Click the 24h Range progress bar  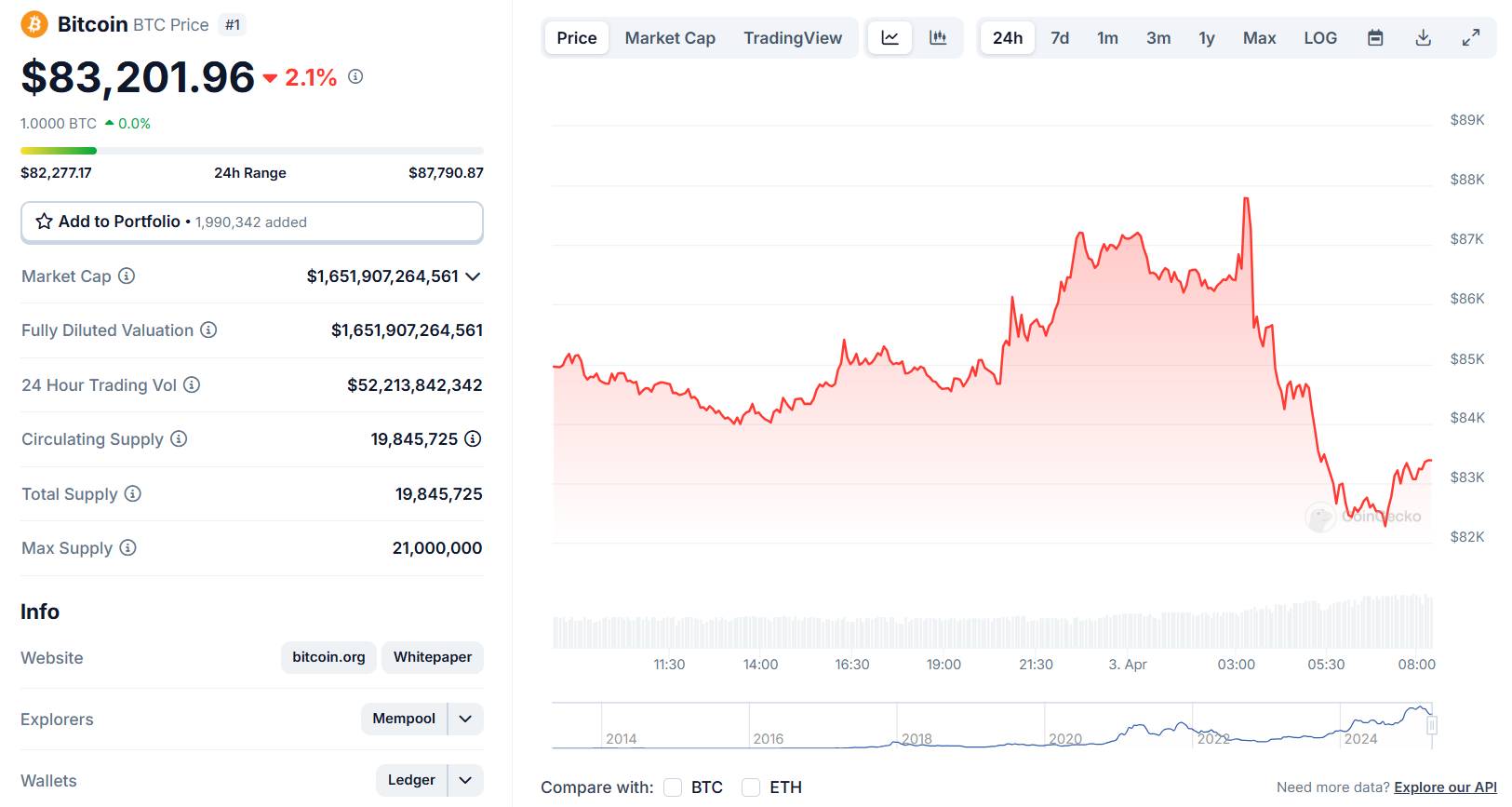[x=252, y=151]
